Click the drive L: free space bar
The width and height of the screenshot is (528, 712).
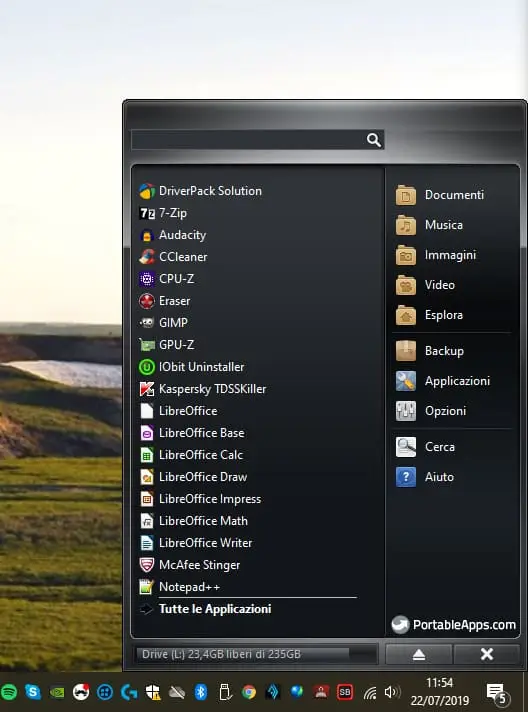(x=256, y=654)
